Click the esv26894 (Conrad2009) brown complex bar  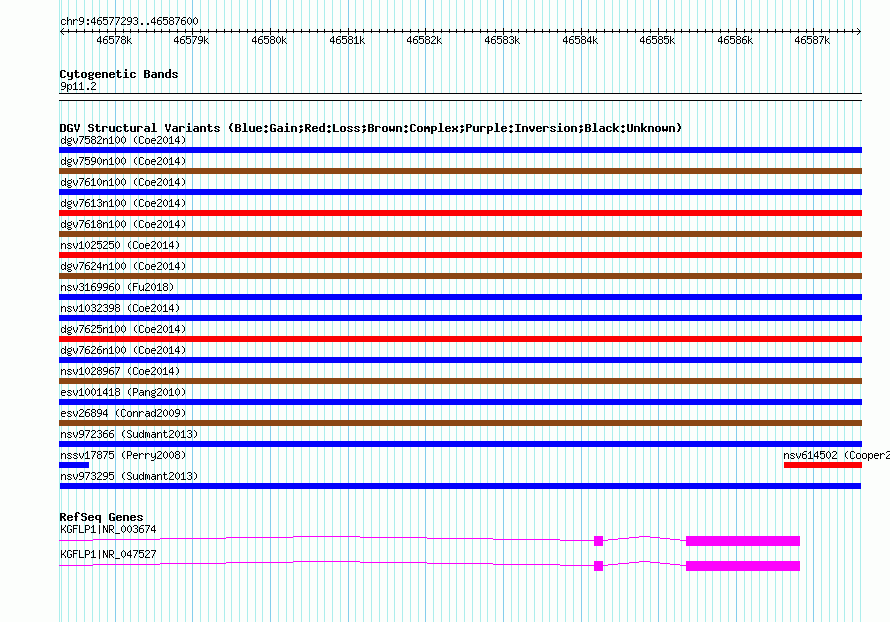coord(460,423)
